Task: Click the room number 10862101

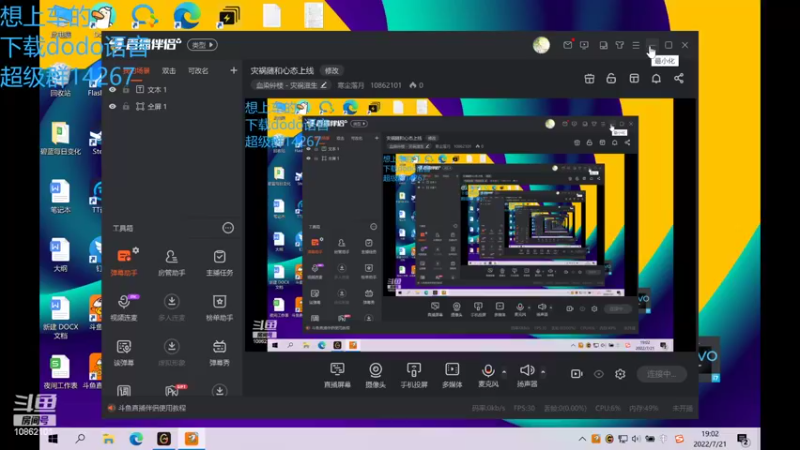Action: pyautogui.click(x=386, y=85)
